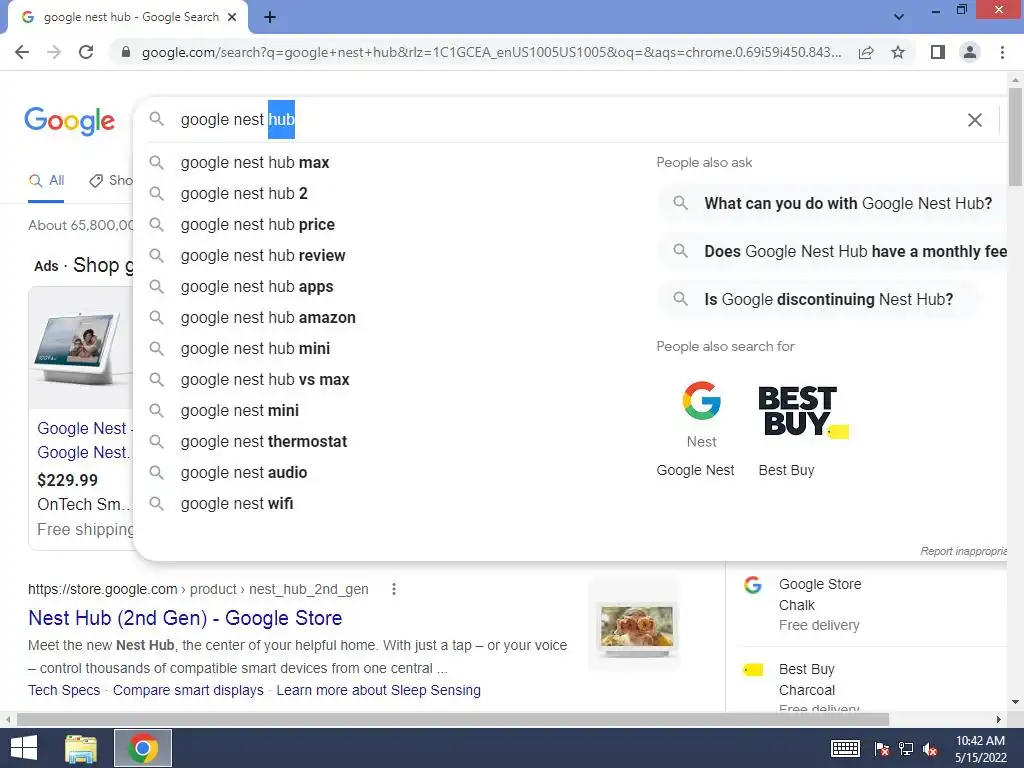1024x768 pixels.
Task: Click the Chrome taskbar icon
Action: [x=143, y=748]
